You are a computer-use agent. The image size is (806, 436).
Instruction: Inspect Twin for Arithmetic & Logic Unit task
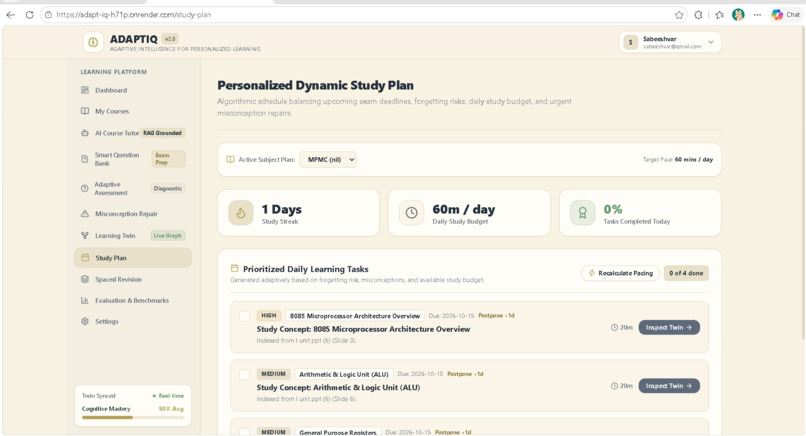[x=669, y=386]
